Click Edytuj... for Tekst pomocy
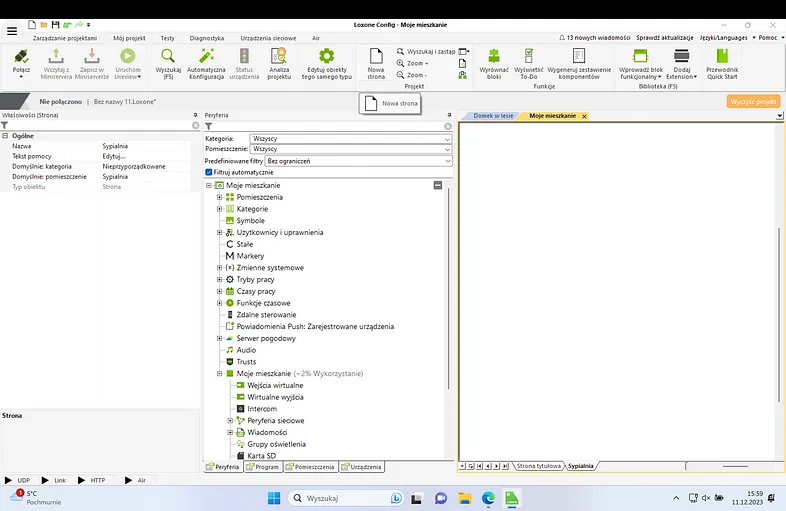Image resolution: width=786 pixels, height=511 pixels. [114, 156]
